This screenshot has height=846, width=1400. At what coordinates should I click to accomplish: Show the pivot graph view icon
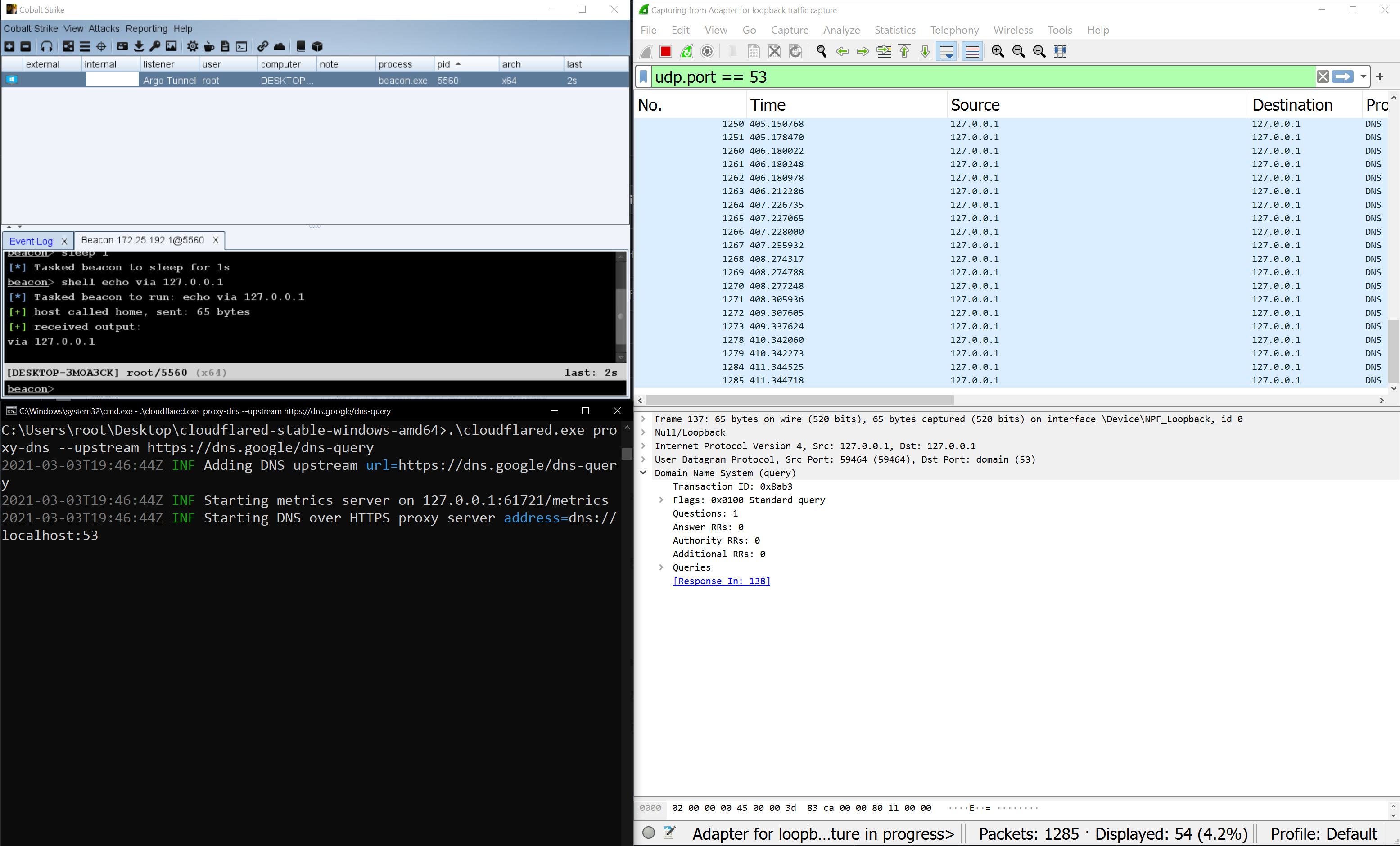(x=68, y=47)
